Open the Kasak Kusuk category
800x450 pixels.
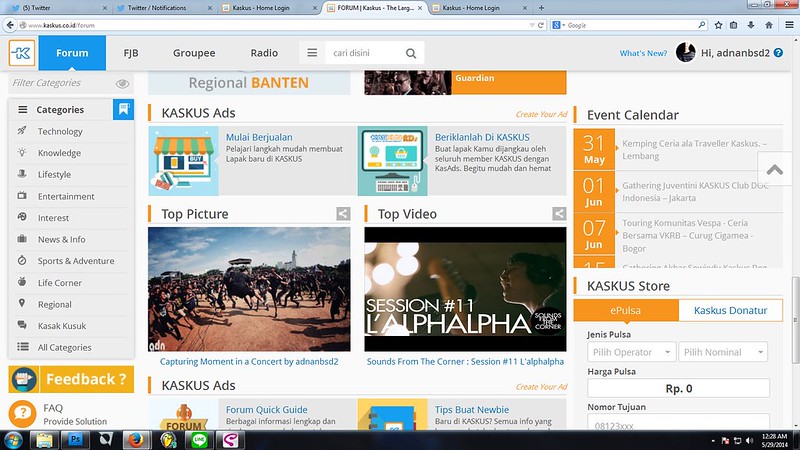[x=62, y=326]
